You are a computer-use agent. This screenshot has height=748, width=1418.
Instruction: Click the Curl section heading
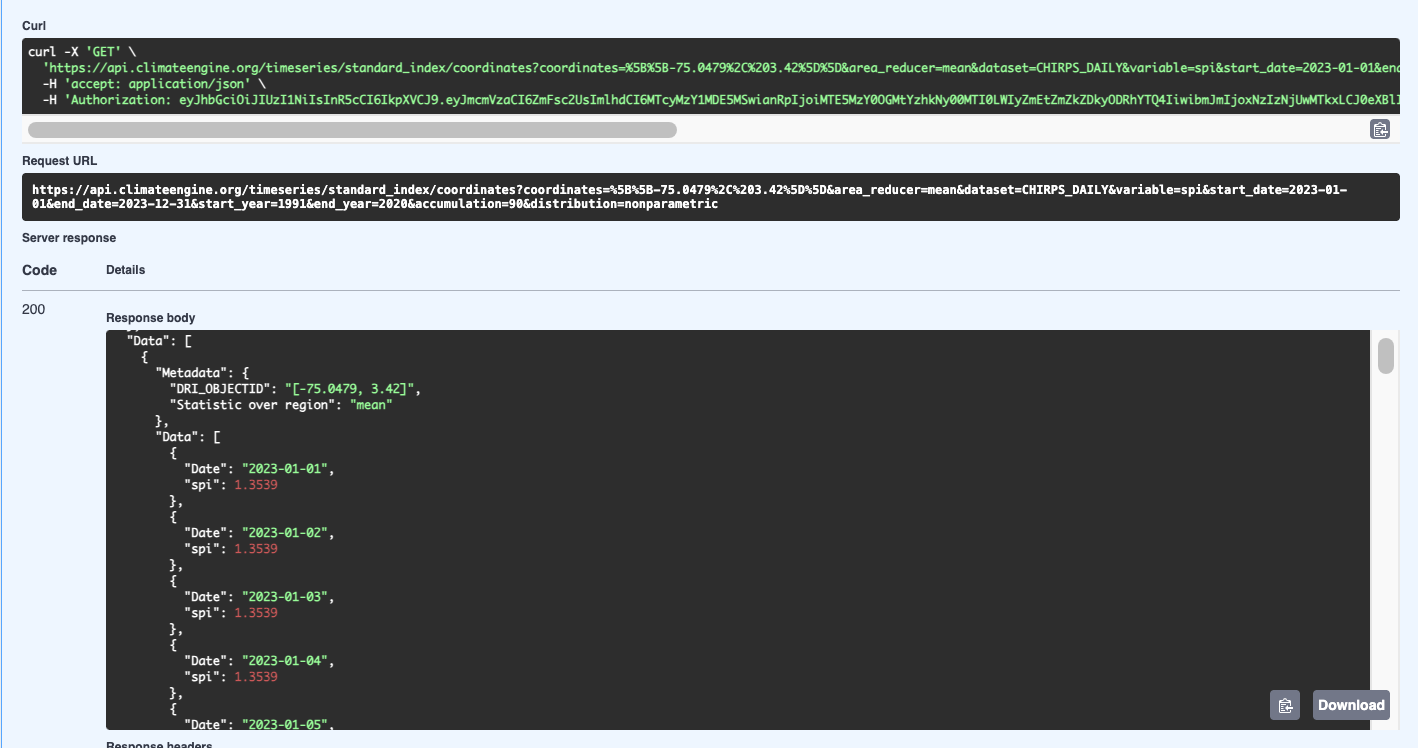(34, 25)
